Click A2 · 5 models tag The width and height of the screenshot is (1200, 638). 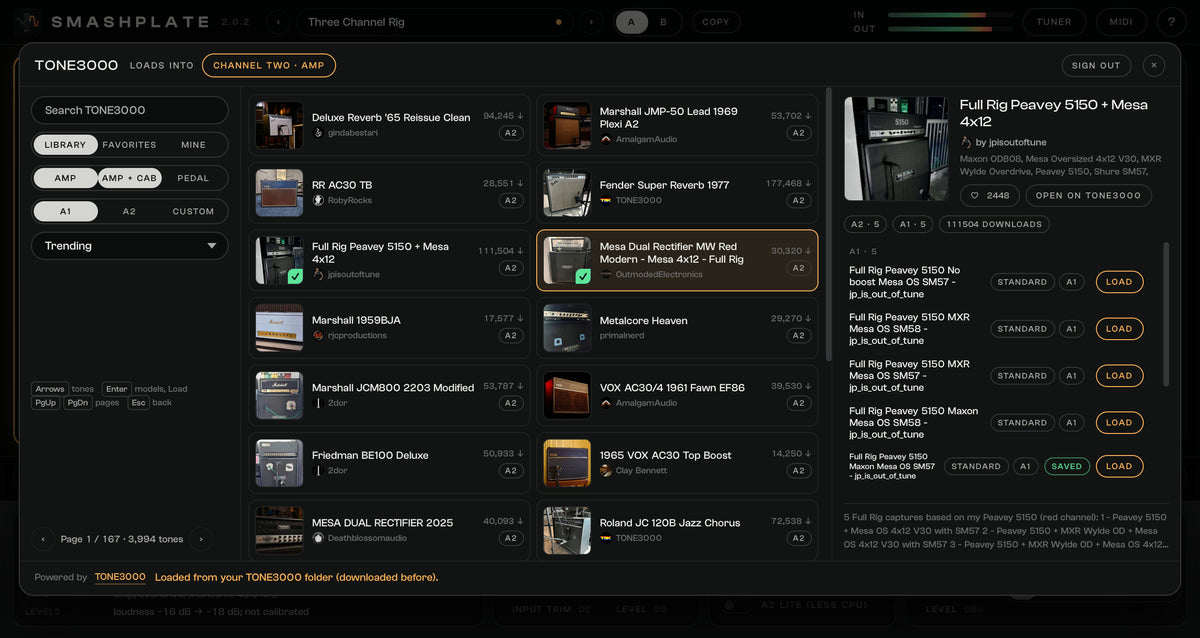(x=866, y=224)
